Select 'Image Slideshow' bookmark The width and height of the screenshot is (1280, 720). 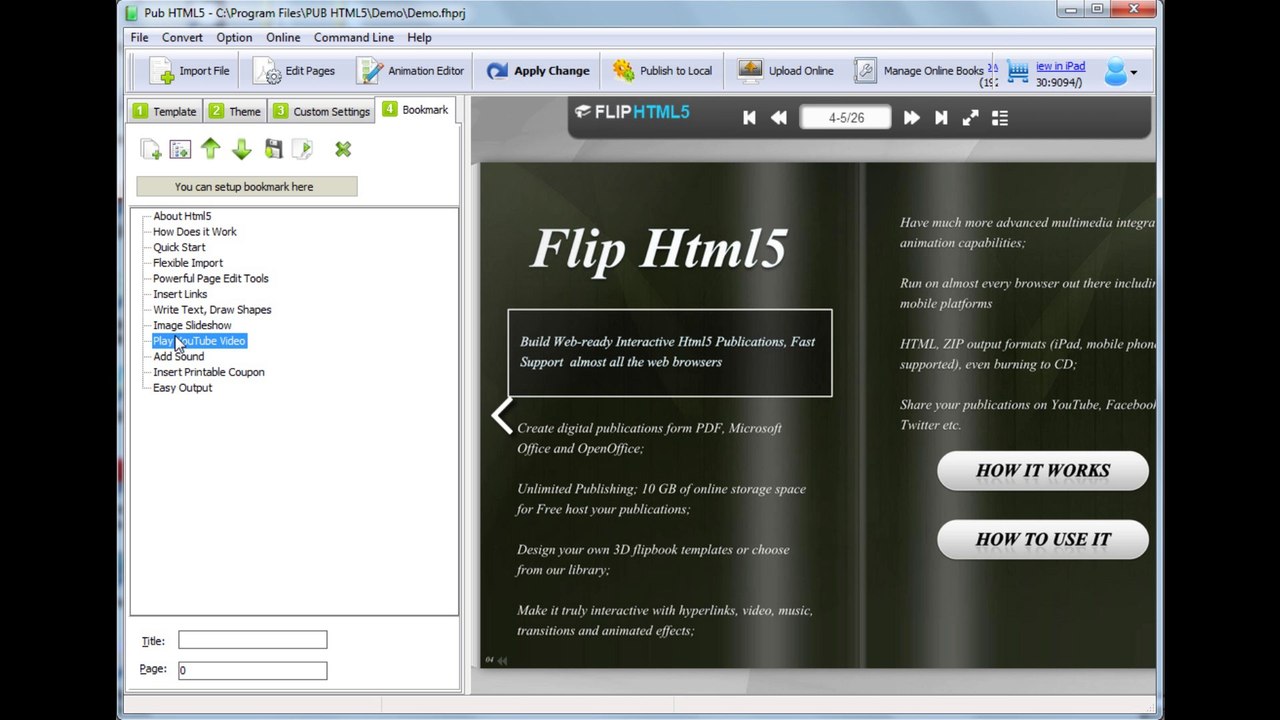click(192, 325)
